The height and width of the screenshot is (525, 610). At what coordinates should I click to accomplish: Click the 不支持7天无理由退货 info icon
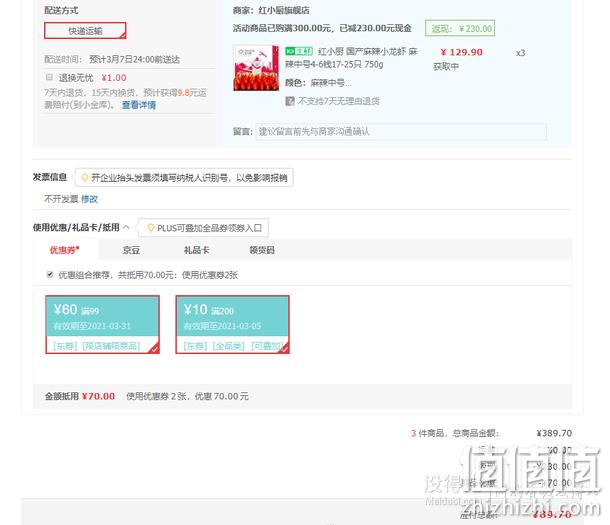coord(290,101)
